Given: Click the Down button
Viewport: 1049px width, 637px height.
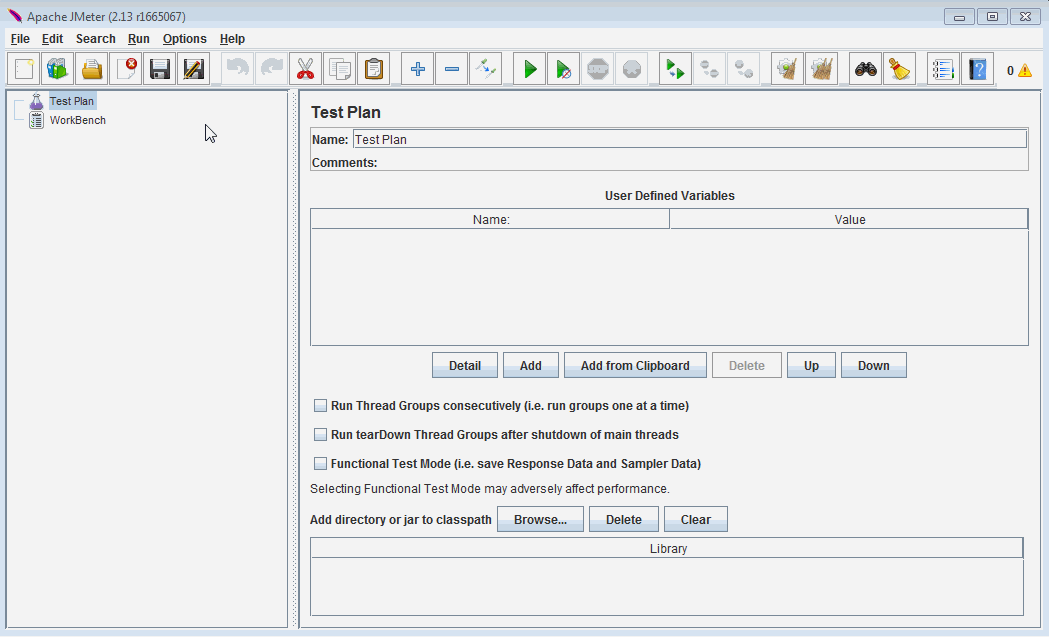Looking at the screenshot, I should pos(874,365).
